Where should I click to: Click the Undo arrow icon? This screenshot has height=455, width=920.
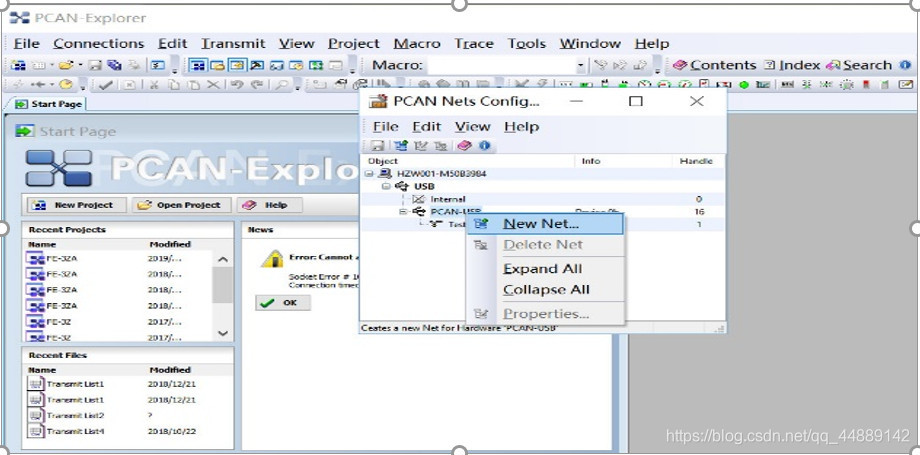236,85
